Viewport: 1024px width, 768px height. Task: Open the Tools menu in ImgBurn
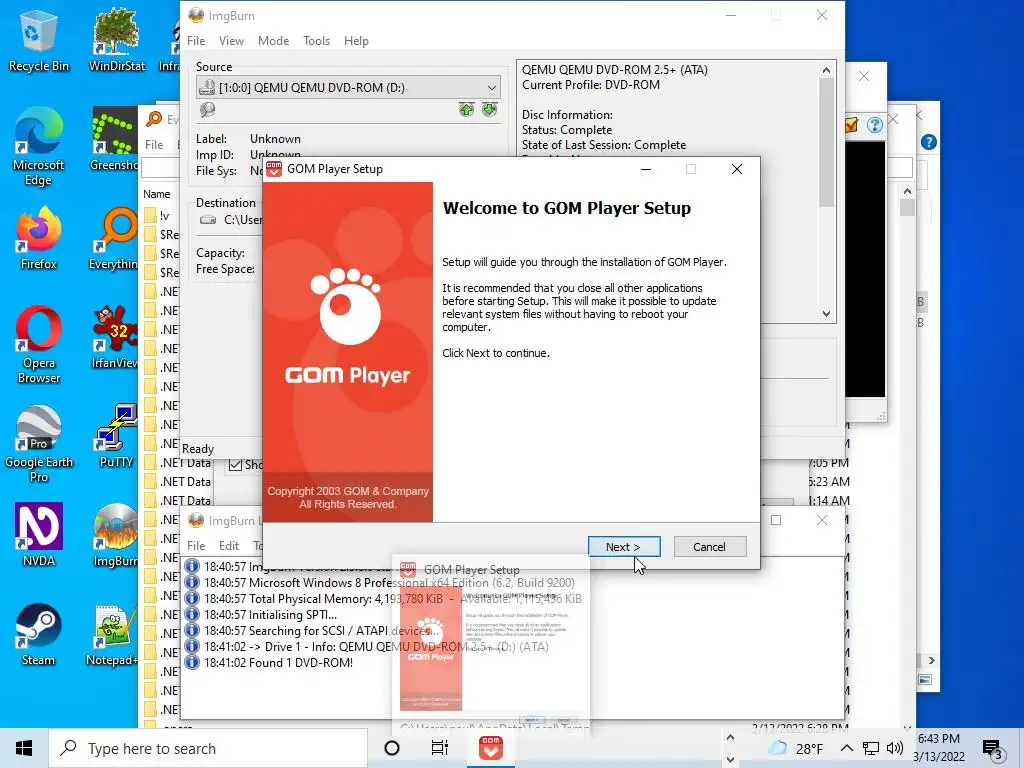click(x=316, y=40)
